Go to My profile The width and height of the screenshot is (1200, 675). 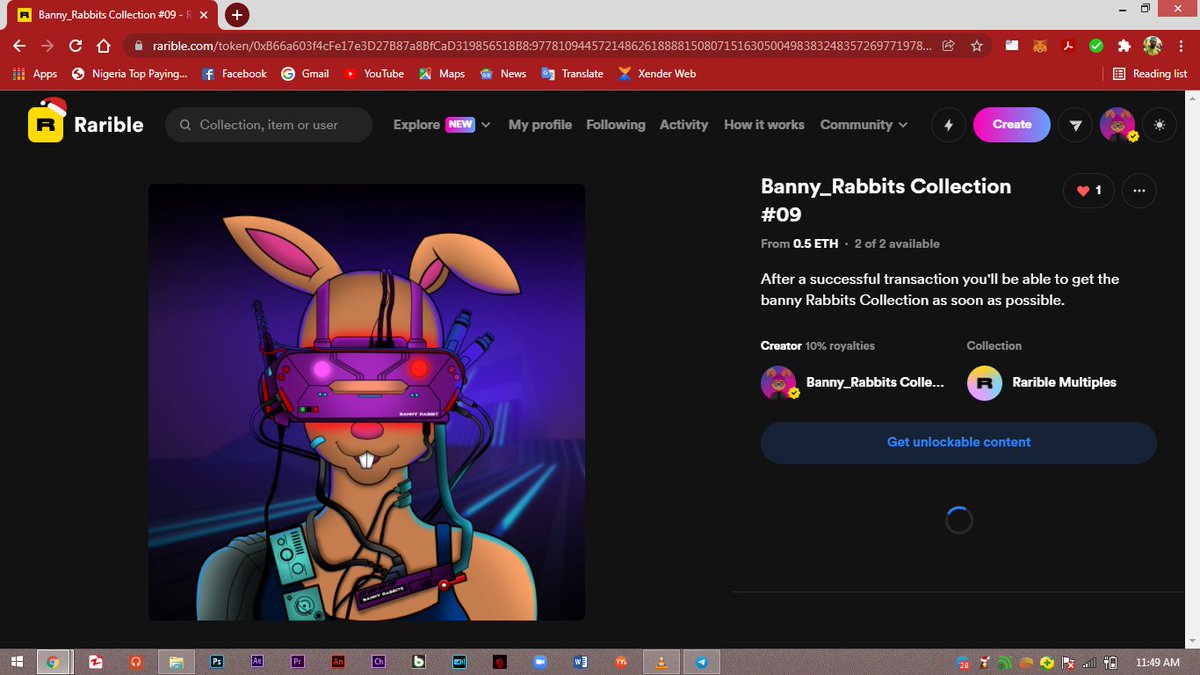click(x=540, y=125)
